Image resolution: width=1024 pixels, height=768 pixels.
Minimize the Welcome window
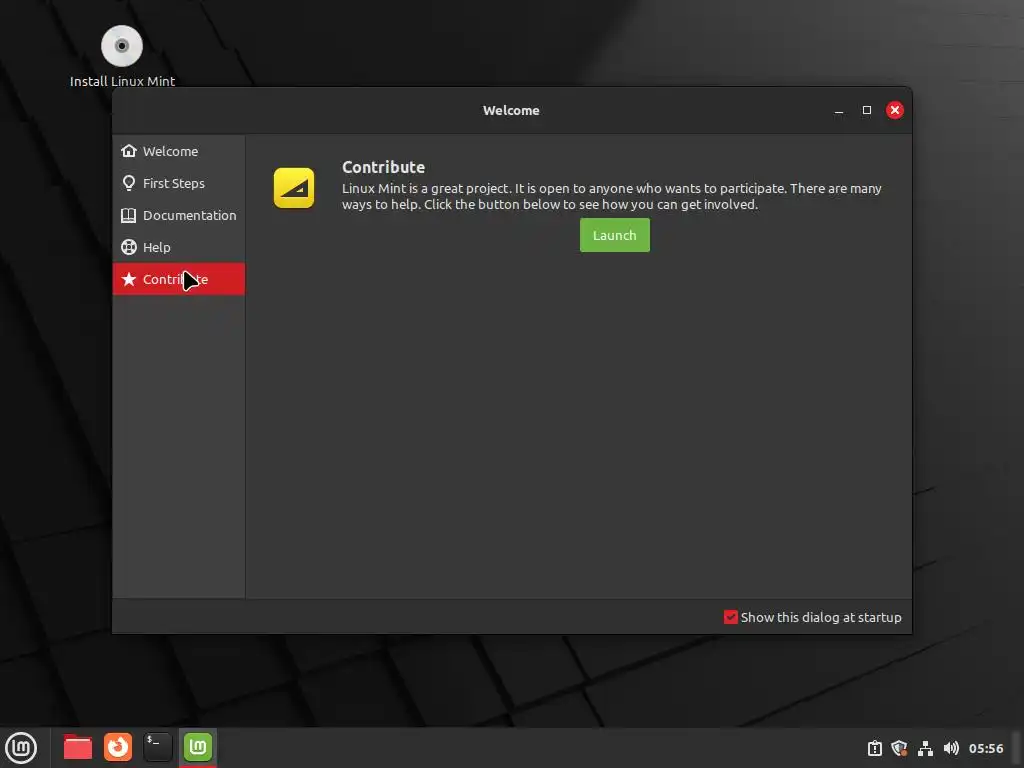(x=839, y=110)
